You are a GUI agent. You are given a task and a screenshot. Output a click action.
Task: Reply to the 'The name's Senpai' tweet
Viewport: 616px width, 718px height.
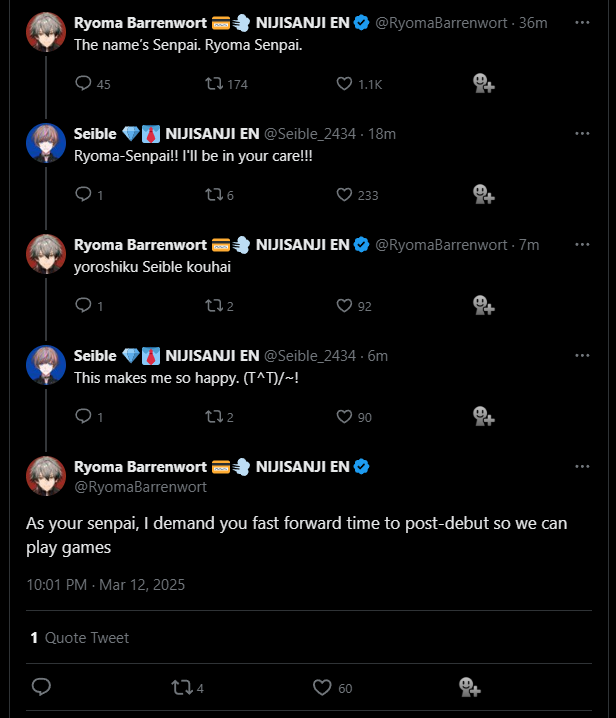pos(83,84)
